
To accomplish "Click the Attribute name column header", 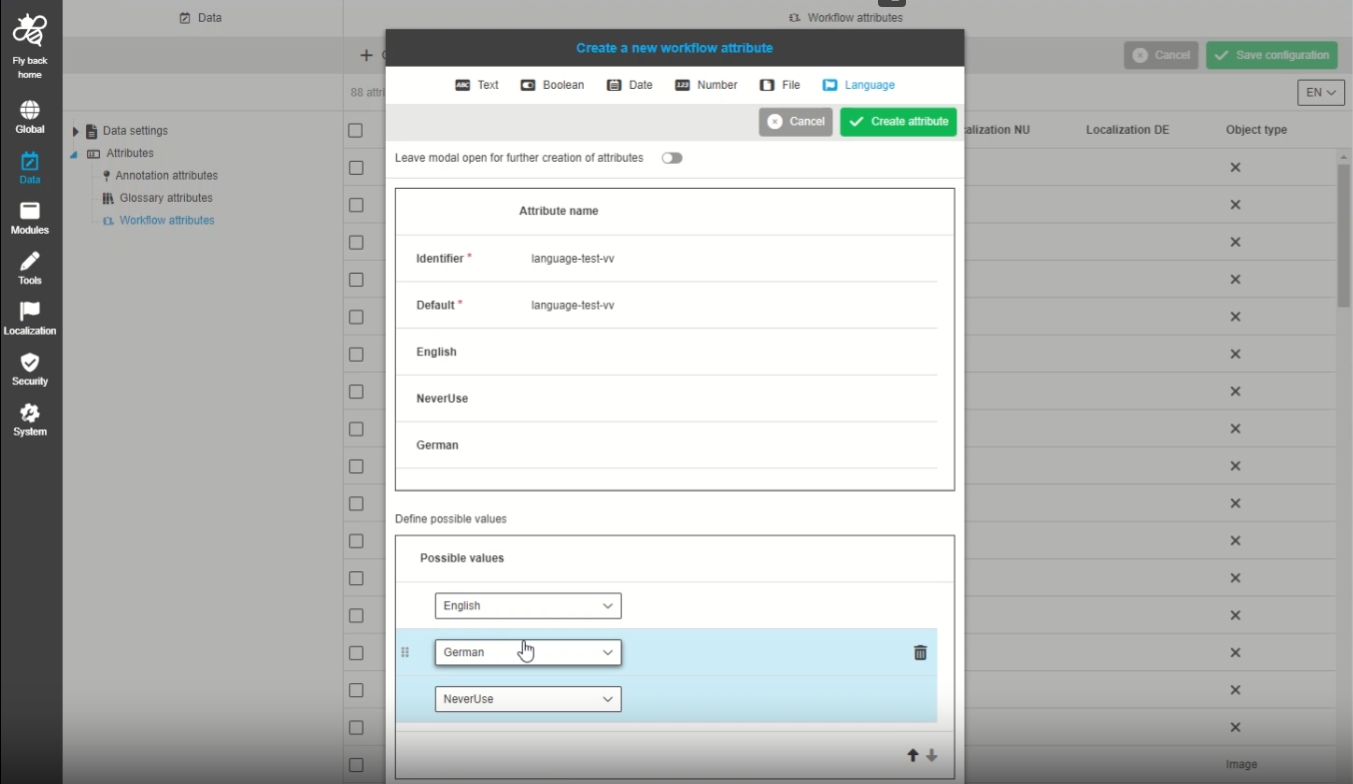I will click(559, 211).
